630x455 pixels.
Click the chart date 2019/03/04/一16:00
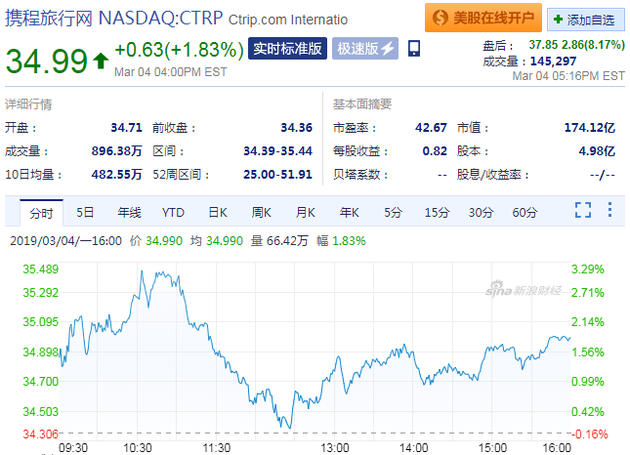tap(66, 241)
